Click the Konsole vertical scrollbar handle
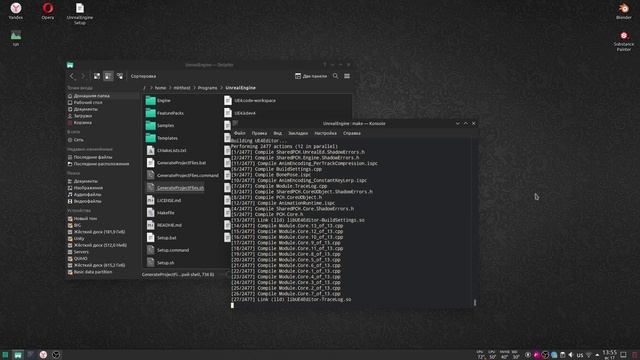This screenshot has height=360, width=640. (x=474, y=302)
